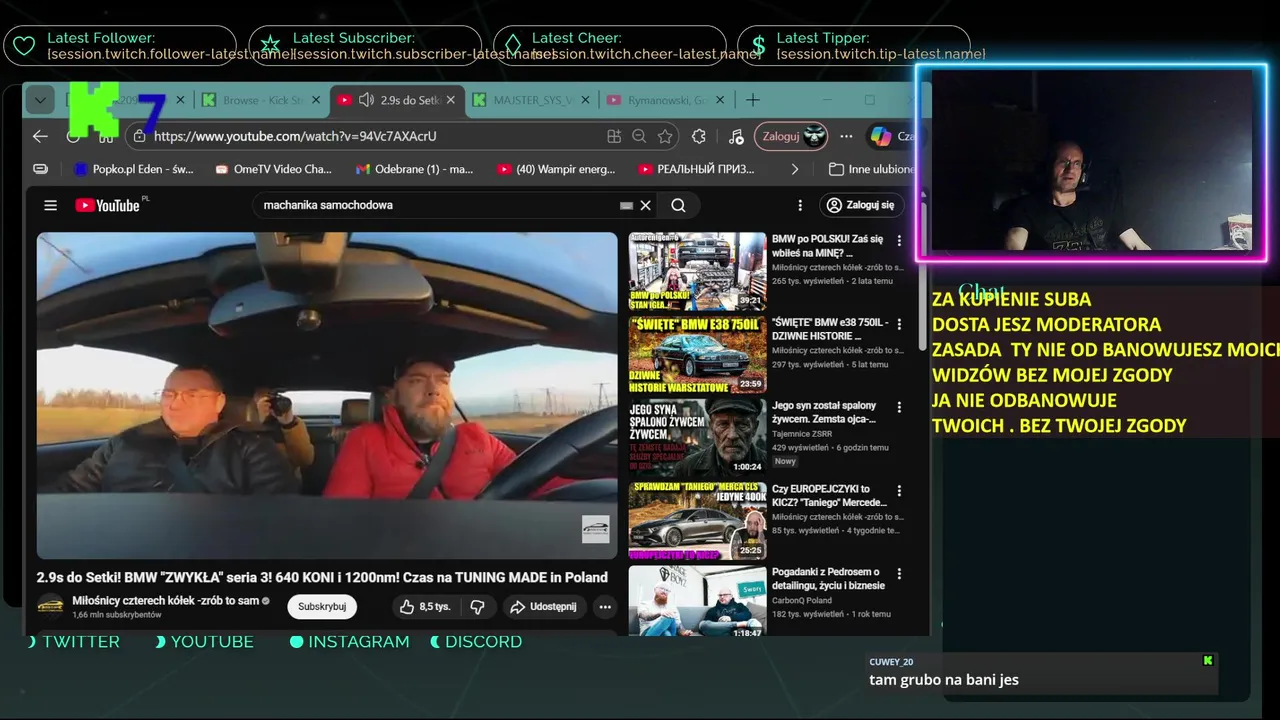Click the Zaloguj browser profile button
The width and height of the screenshot is (1280, 720).
pos(791,136)
